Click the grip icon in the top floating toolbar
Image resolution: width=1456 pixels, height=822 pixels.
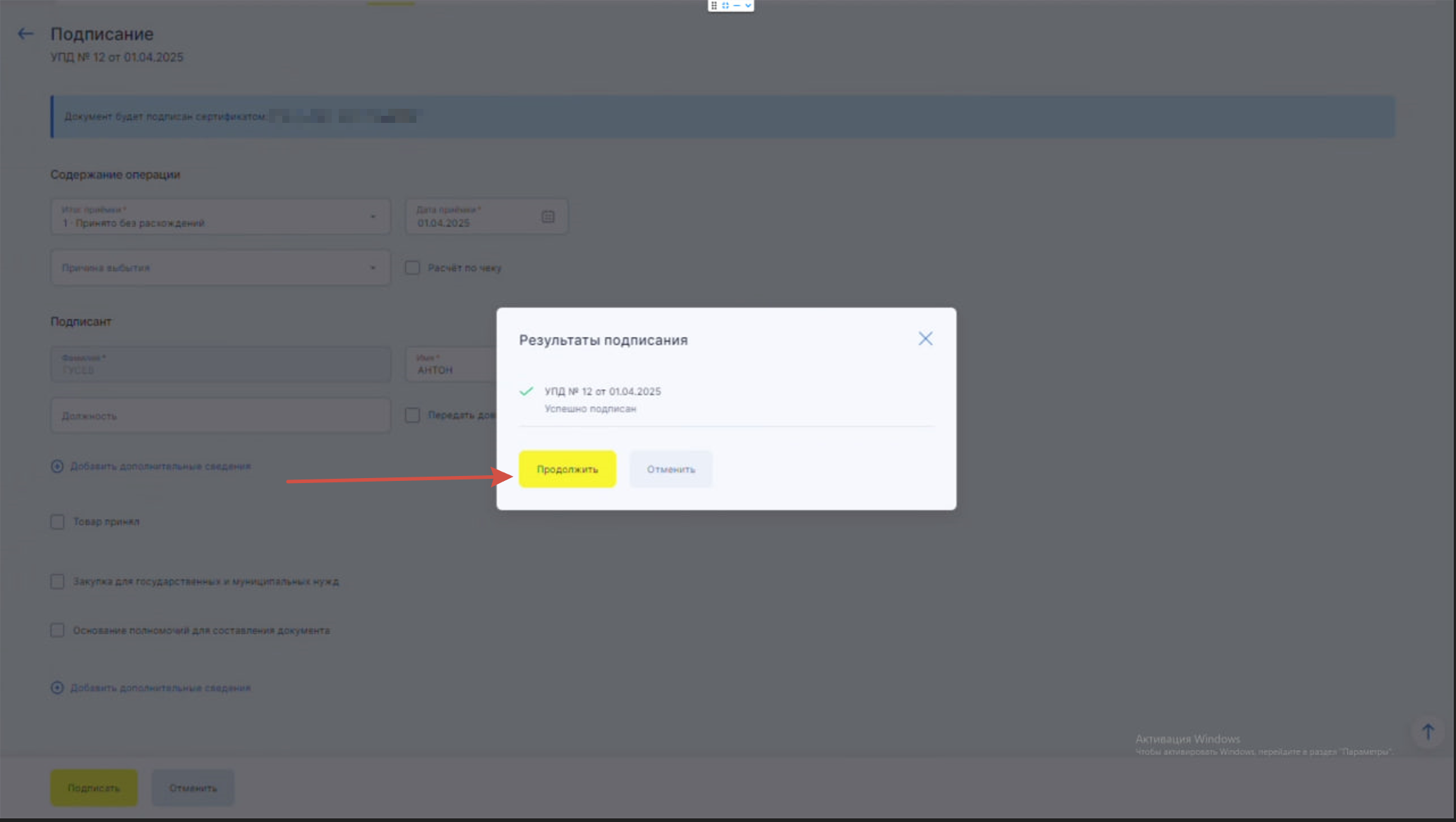click(x=714, y=6)
